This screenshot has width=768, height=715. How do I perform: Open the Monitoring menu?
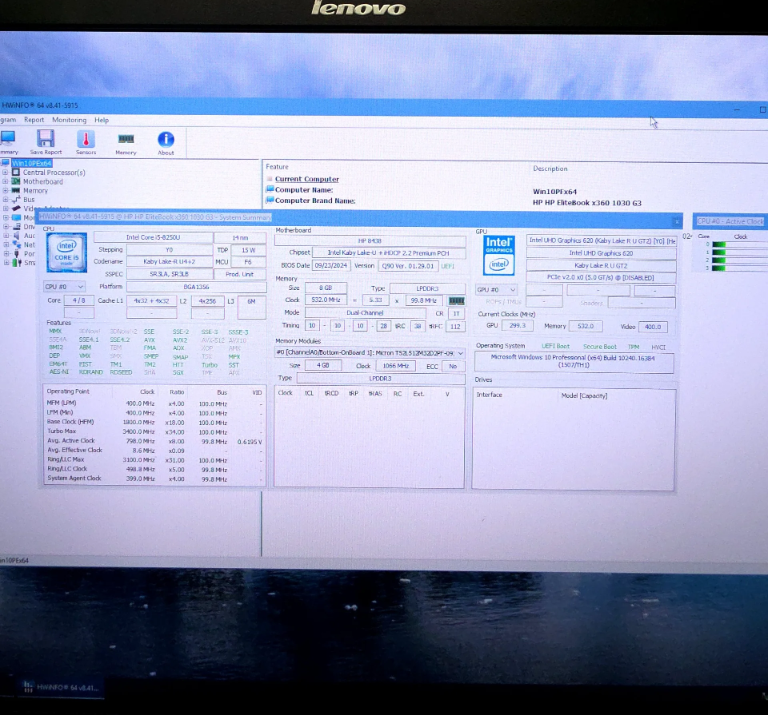click(x=69, y=119)
